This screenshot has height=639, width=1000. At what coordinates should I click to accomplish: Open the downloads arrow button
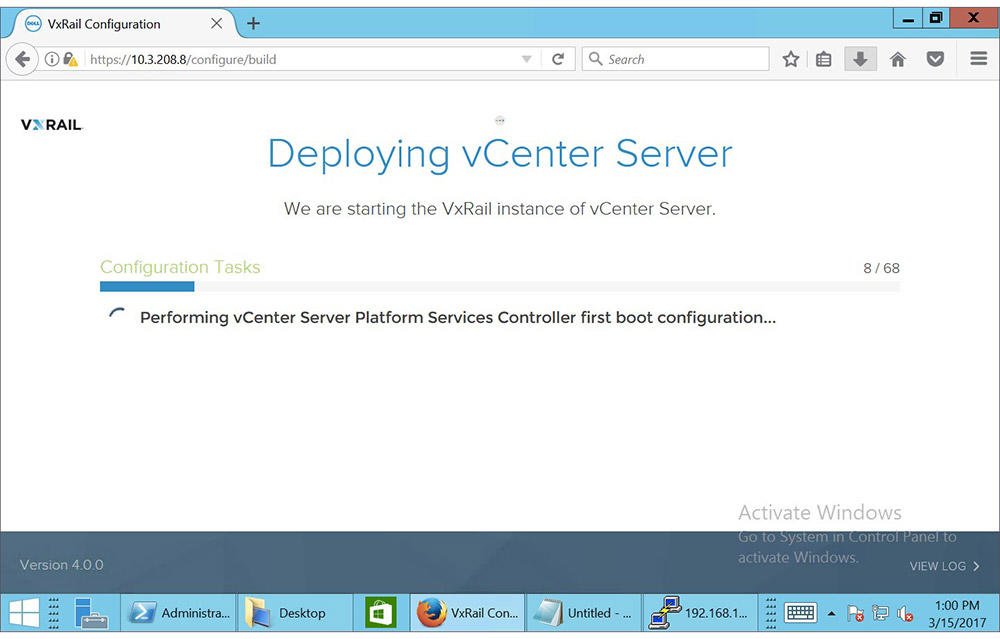(x=860, y=59)
